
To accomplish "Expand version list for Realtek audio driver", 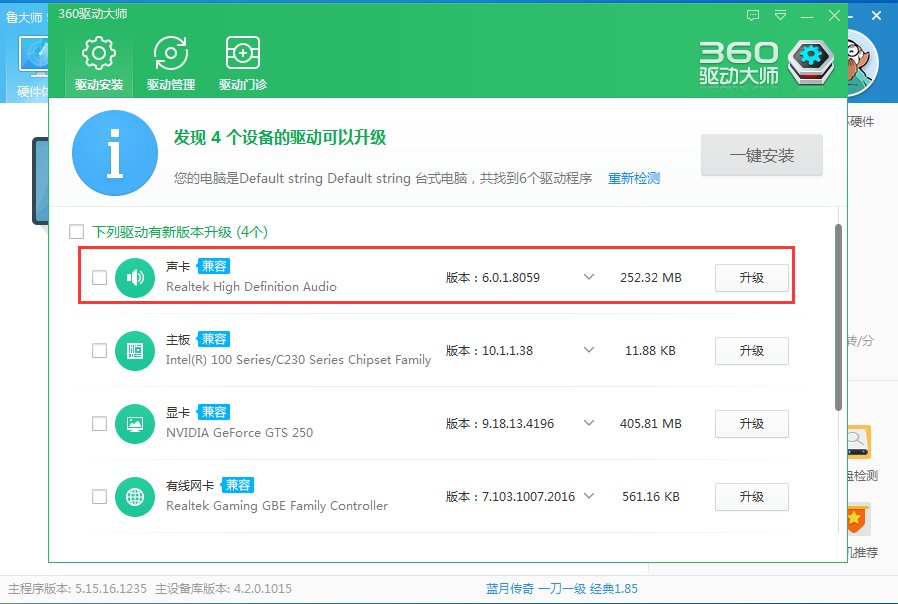I will point(590,278).
